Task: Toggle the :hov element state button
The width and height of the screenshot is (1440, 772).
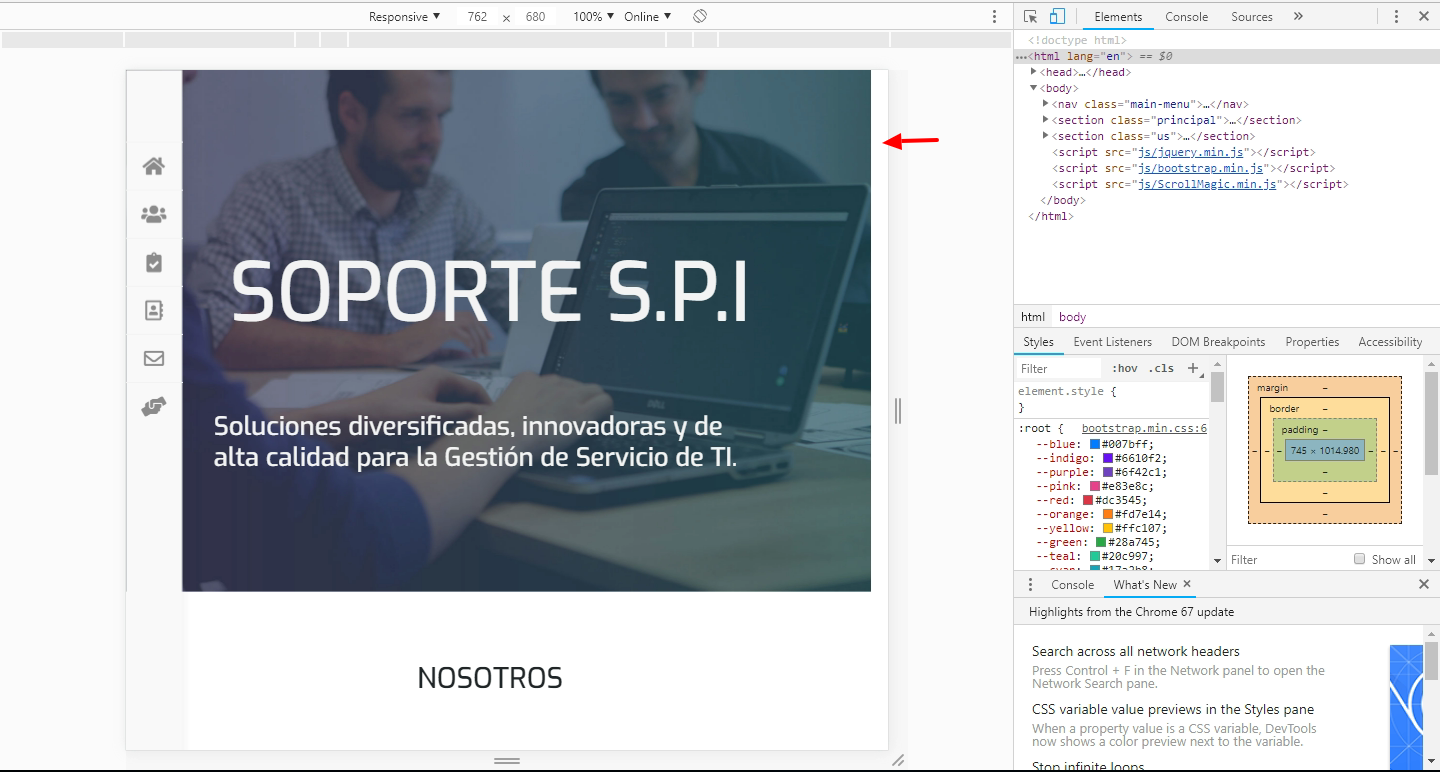Action: coord(1125,368)
